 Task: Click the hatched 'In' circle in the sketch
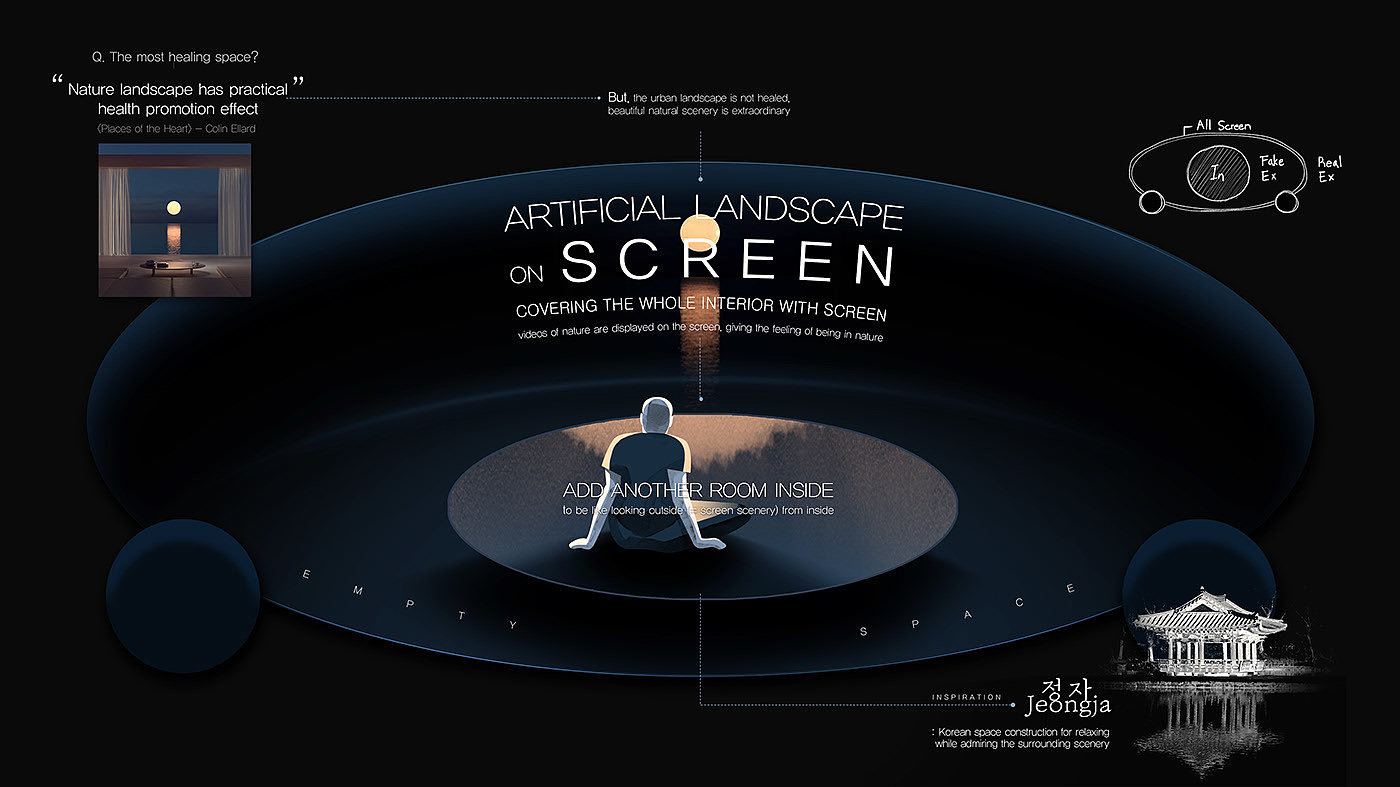(x=1217, y=173)
